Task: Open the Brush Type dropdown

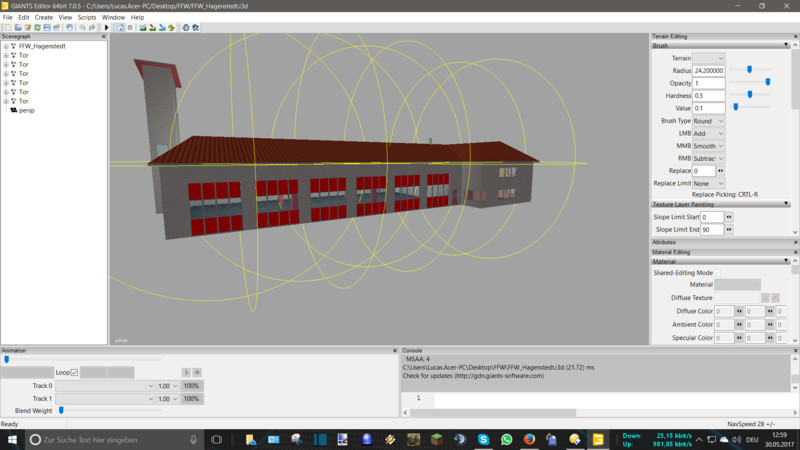Action: 708,121
